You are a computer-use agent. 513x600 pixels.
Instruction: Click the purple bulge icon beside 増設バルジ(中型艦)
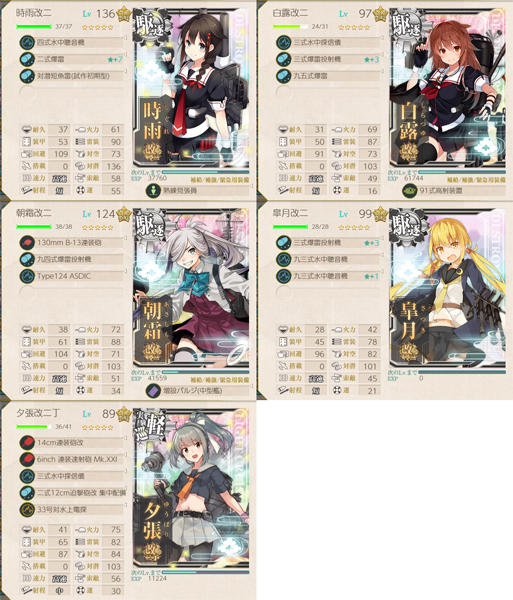tap(153, 391)
